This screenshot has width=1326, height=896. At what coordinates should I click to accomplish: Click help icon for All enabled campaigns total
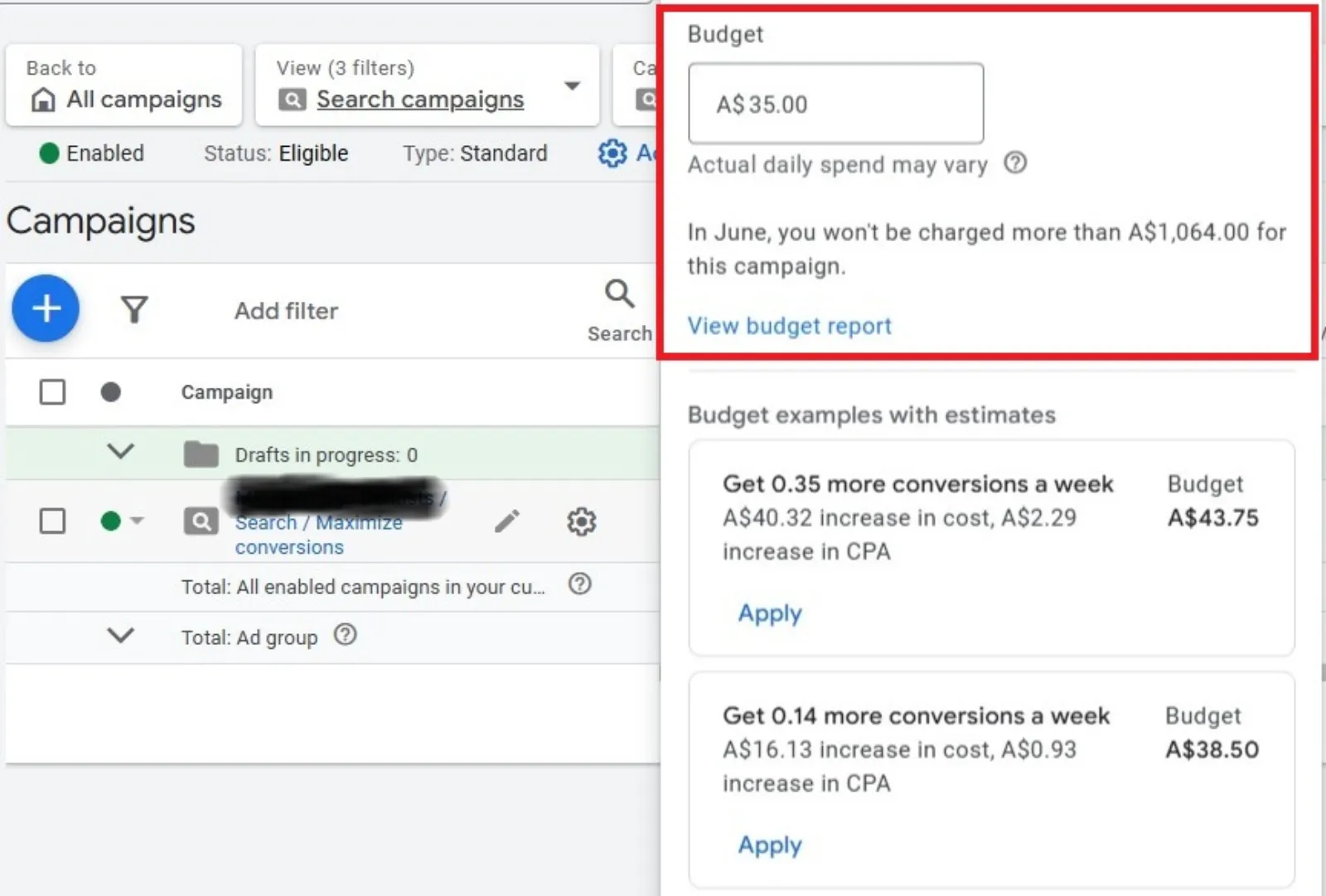point(580,584)
